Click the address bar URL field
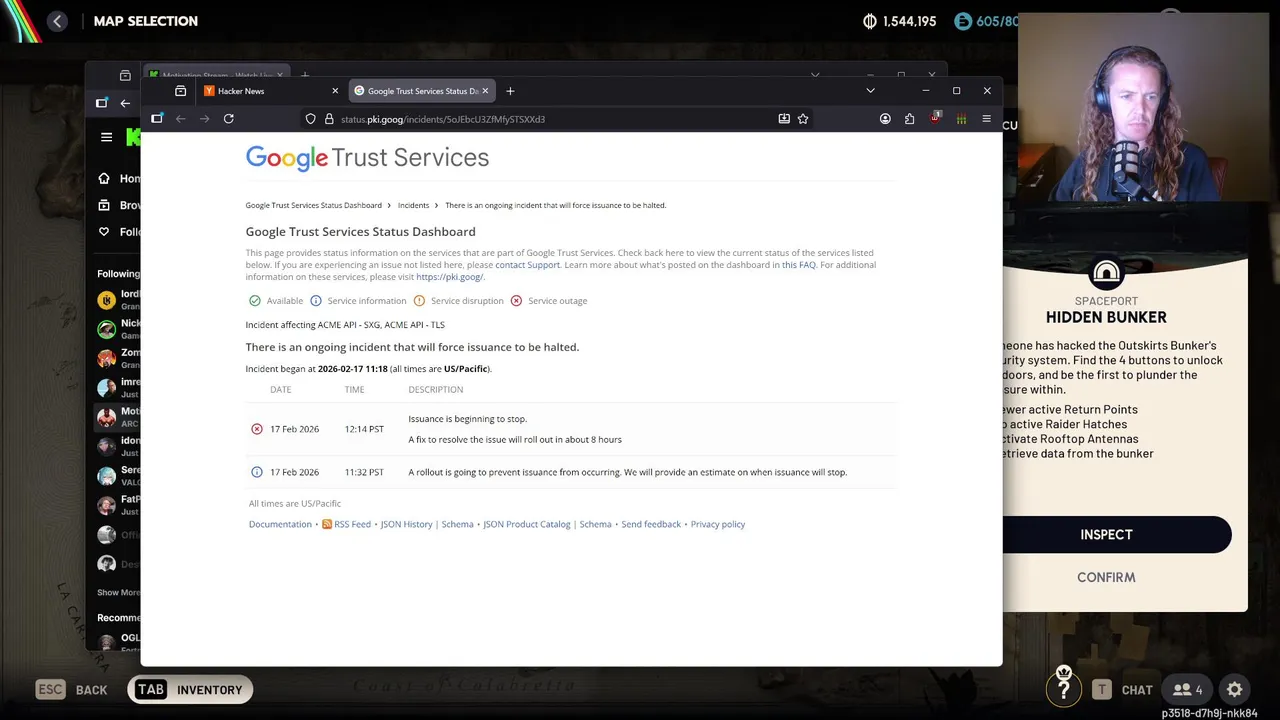 [550, 119]
